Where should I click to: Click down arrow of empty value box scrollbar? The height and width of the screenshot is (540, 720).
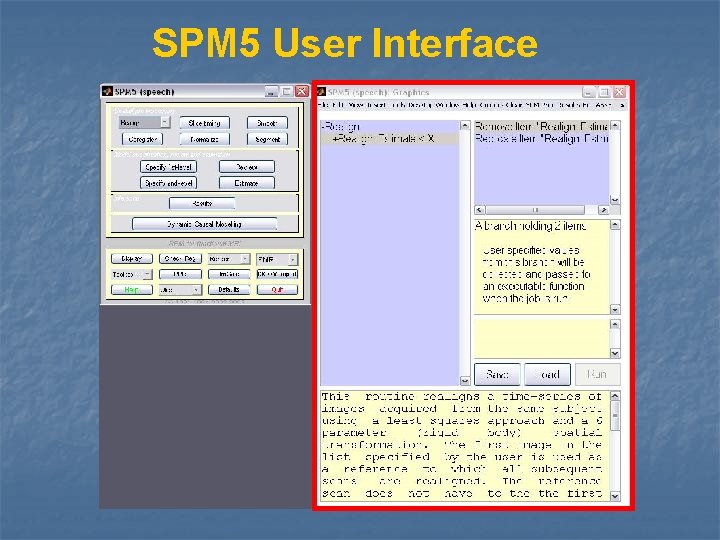(x=615, y=353)
